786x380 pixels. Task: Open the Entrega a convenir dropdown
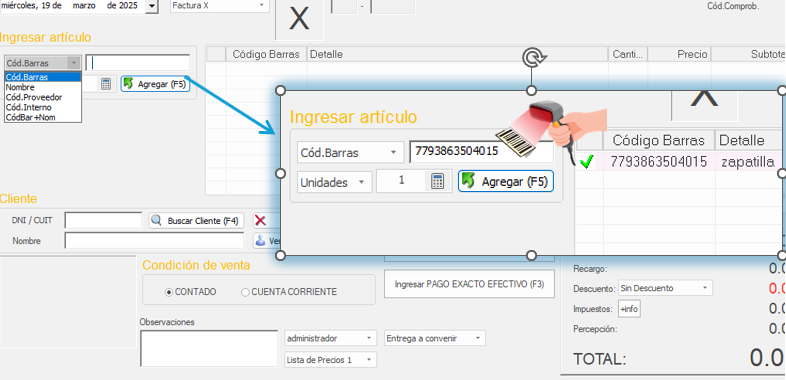coord(435,338)
